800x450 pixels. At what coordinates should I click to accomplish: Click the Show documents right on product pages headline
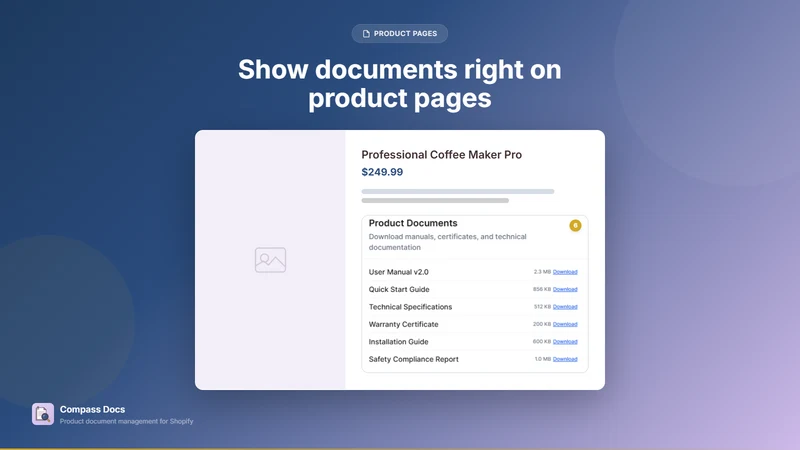coord(399,84)
